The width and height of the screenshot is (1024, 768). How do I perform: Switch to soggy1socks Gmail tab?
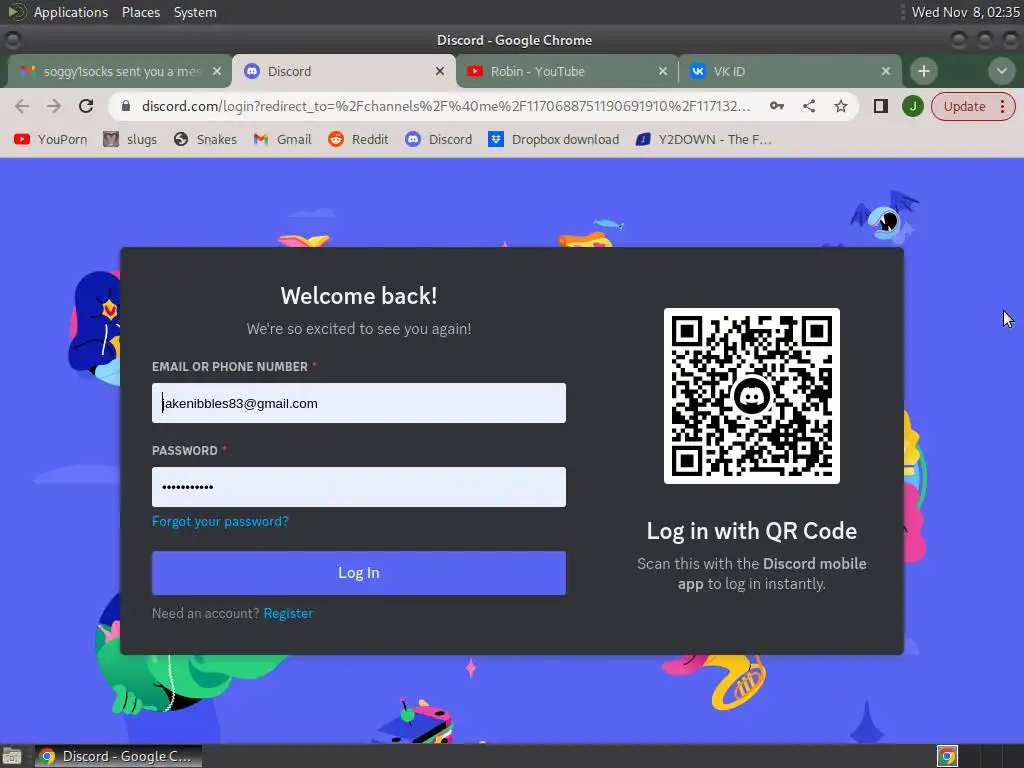click(x=120, y=71)
